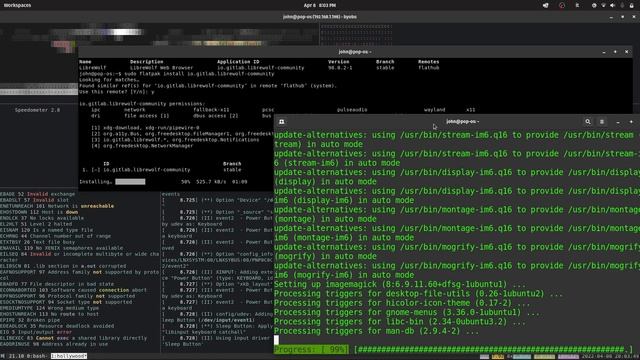
Task: Maximize the byobu background window
Action: (x=622, y=17)
